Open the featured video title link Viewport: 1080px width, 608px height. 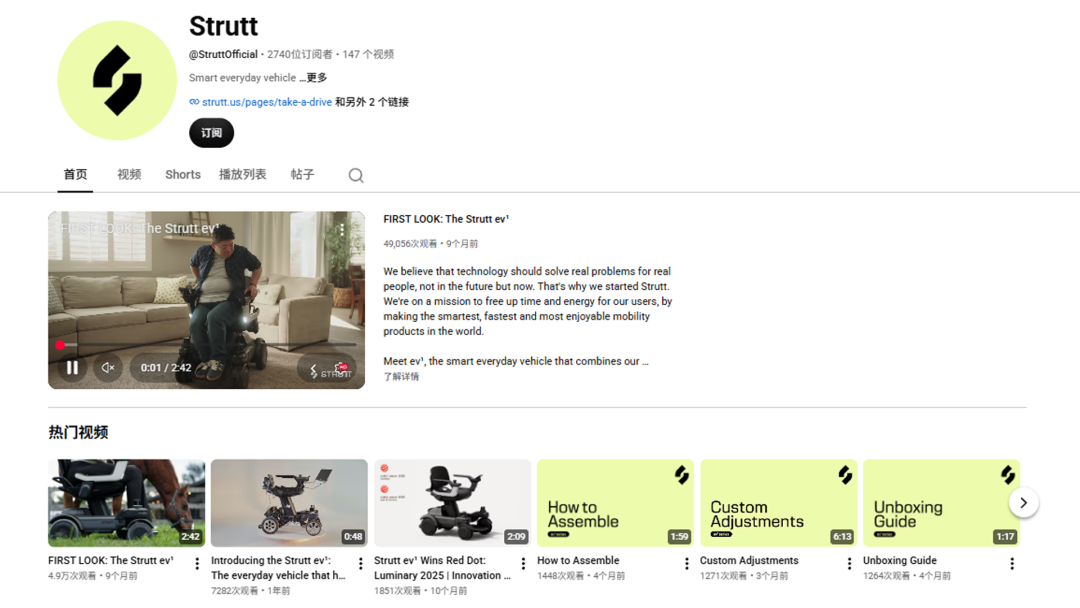point(446,219)
